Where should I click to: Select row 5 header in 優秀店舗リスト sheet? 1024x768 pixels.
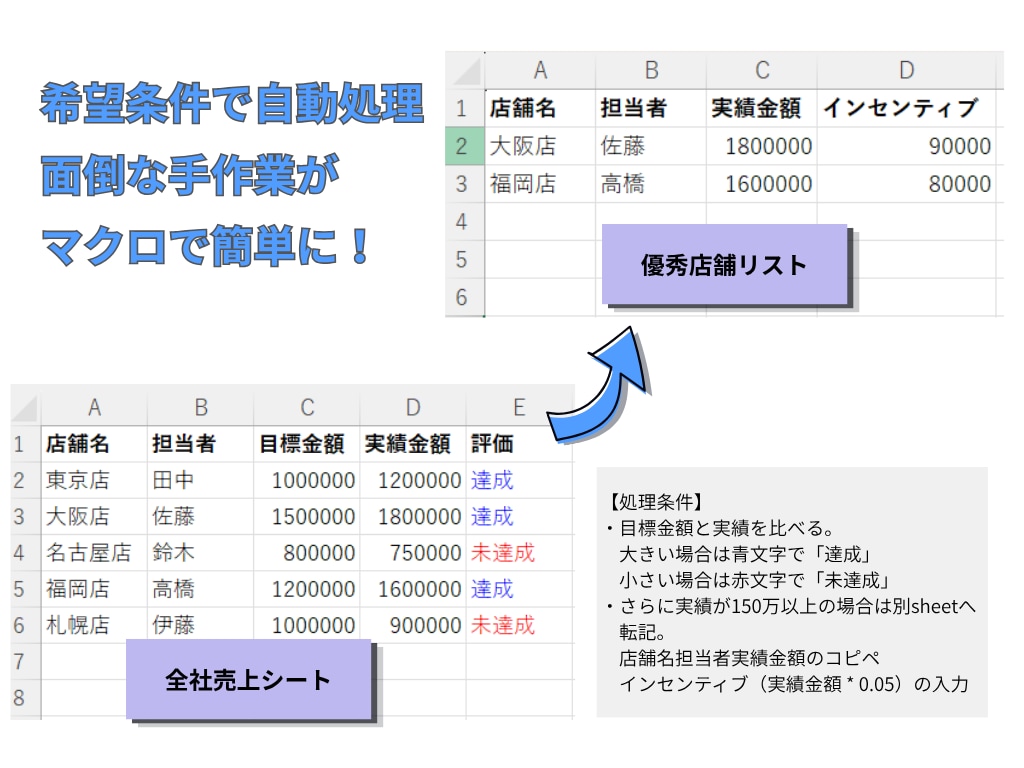462,260
